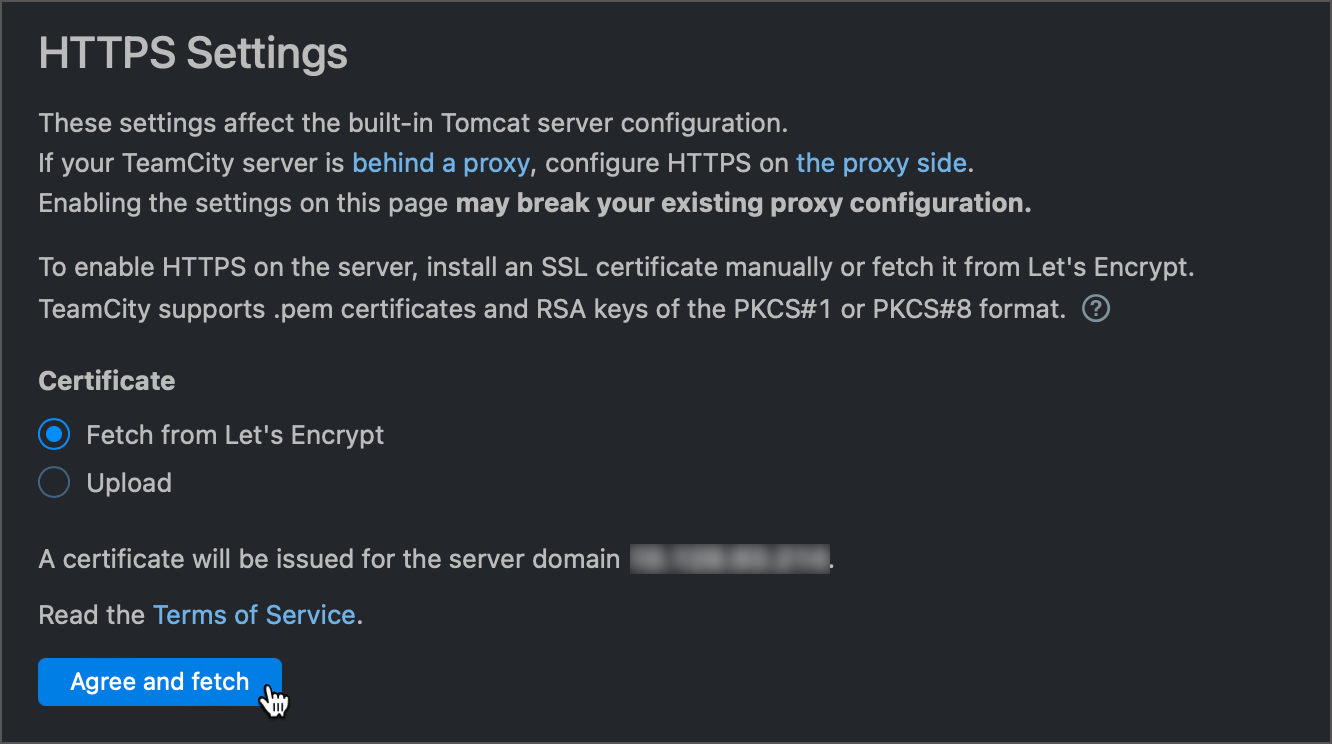This screenshot has width=1332, height=744.
Task: Click the "Enabling the settings on this page" text
Action: point(243,203)
